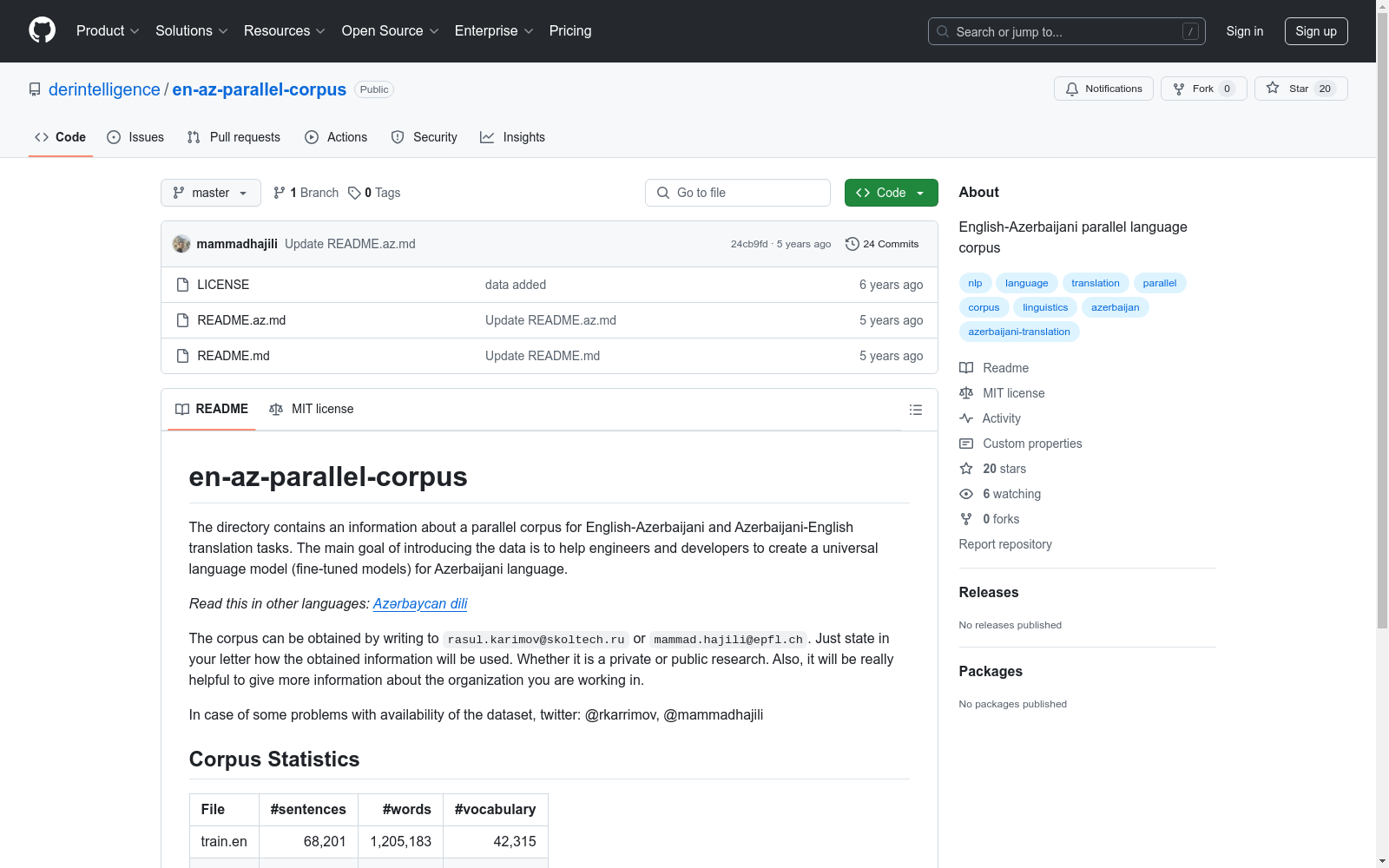
Task: Open the README outline list icon
Action: 915,410
